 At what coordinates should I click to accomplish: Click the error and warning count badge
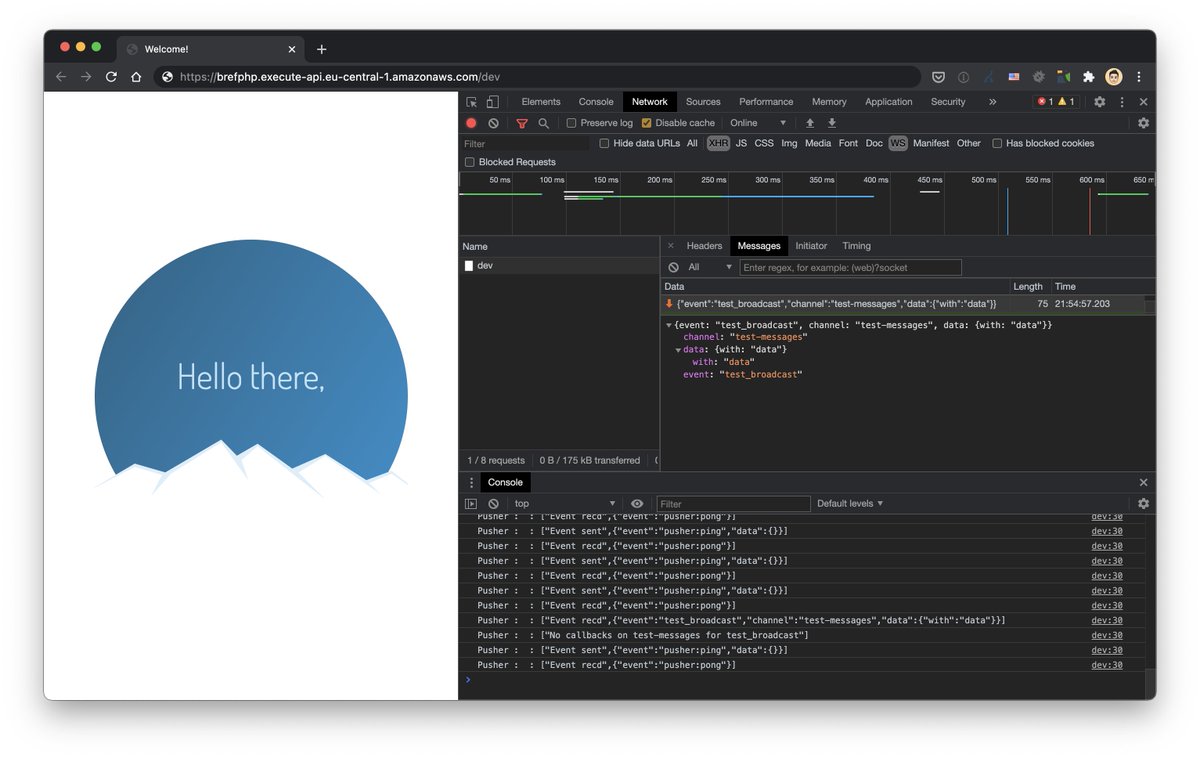(1055, 102)
